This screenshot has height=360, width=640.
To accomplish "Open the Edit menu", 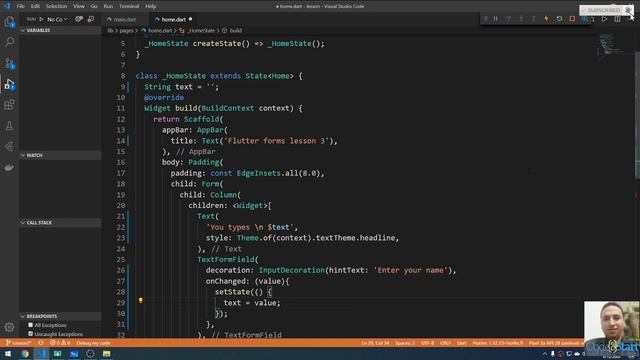I will click(35, 6).
